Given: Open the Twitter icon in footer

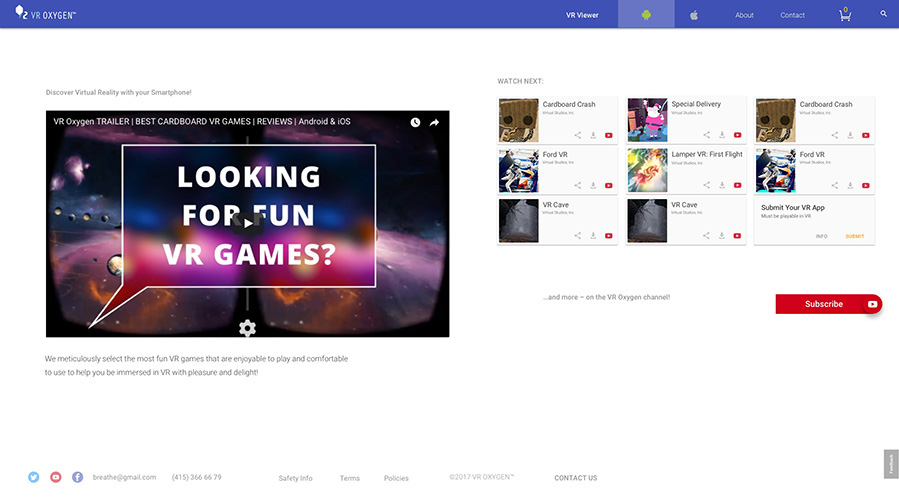Looking at the screenshot, I should pyautogui.click(x=34, y=477).
